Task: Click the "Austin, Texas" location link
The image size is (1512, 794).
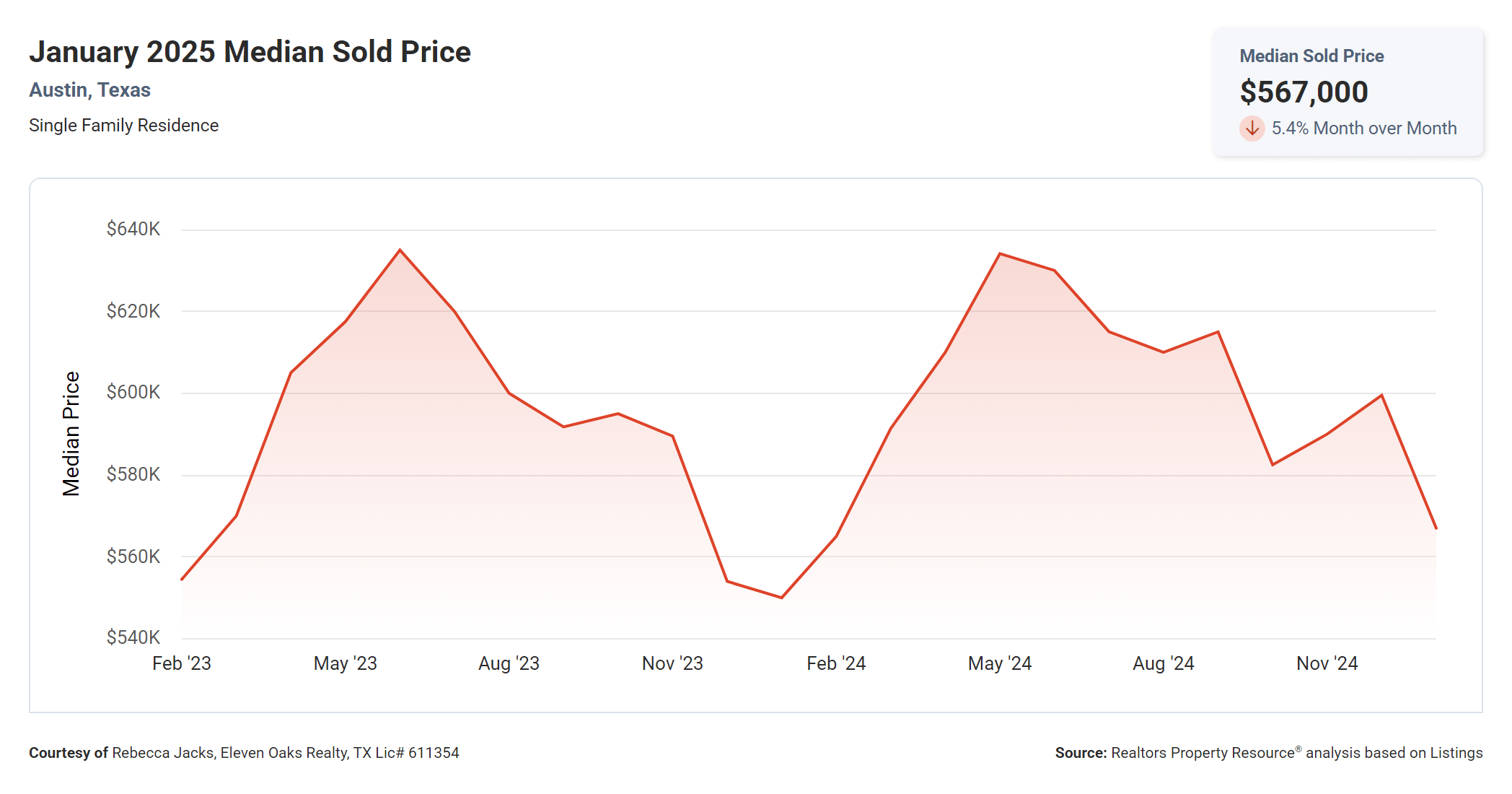Action: [x=89, y=90]
